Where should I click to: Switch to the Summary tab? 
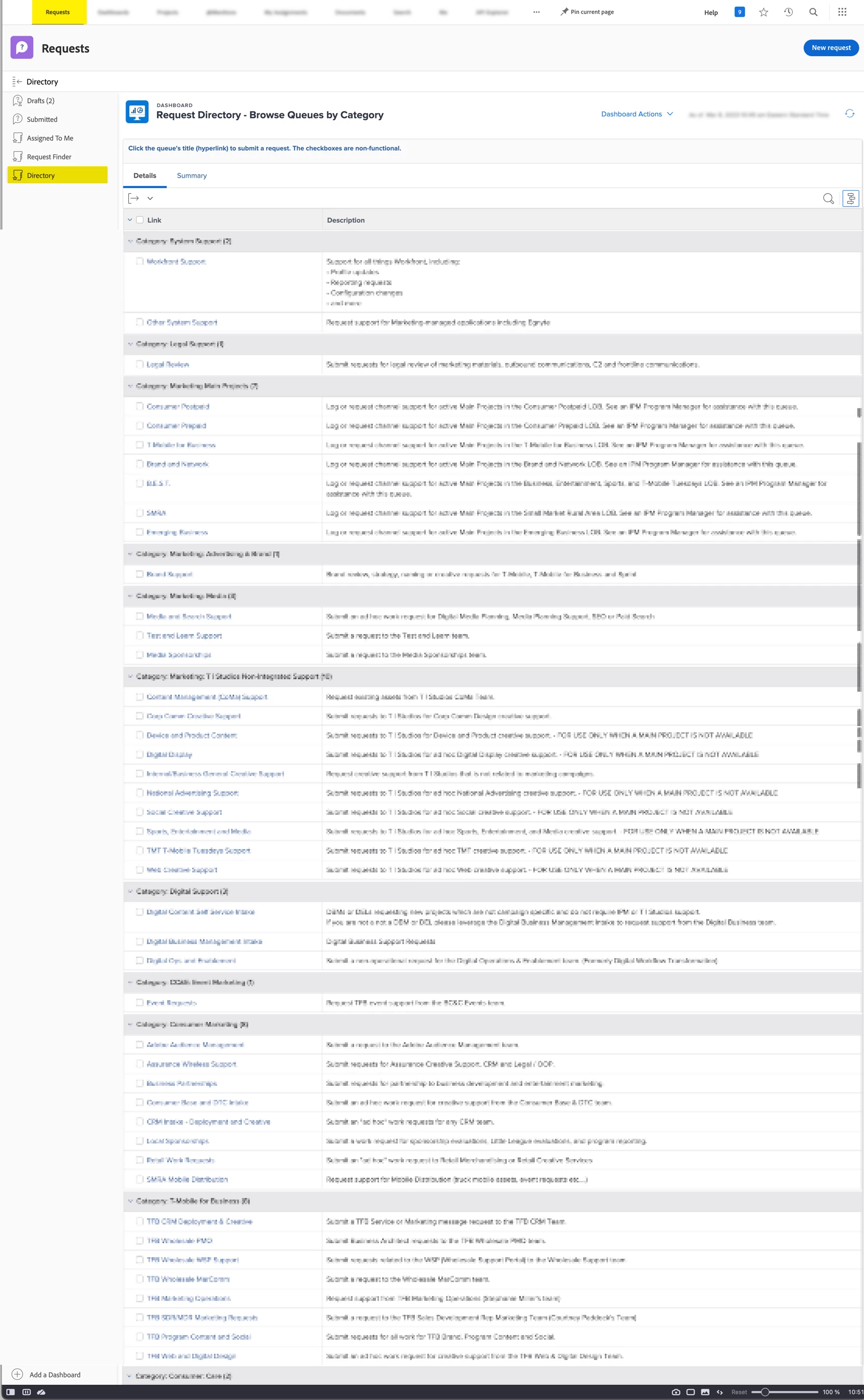(x=192, y=176)
